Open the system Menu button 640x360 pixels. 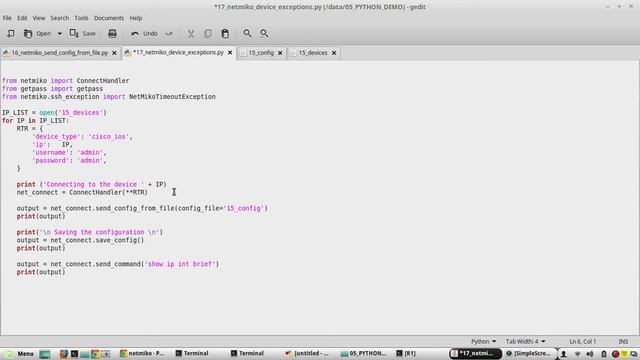click(x=19, y=353)
